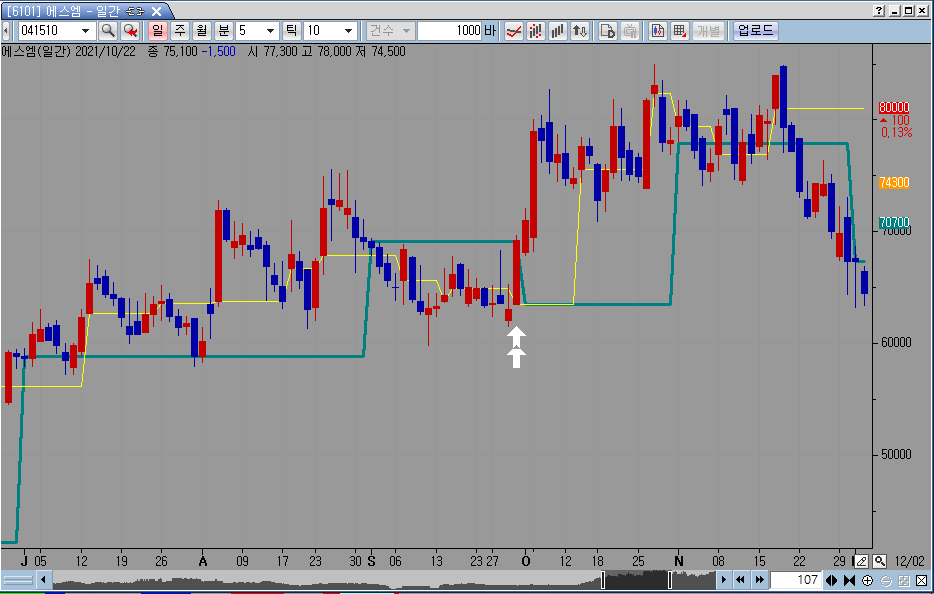The height and width of the screenshot is (594, 934).
Task: Click the up-down arrows toolbar icon
Action: click(580, 31)
